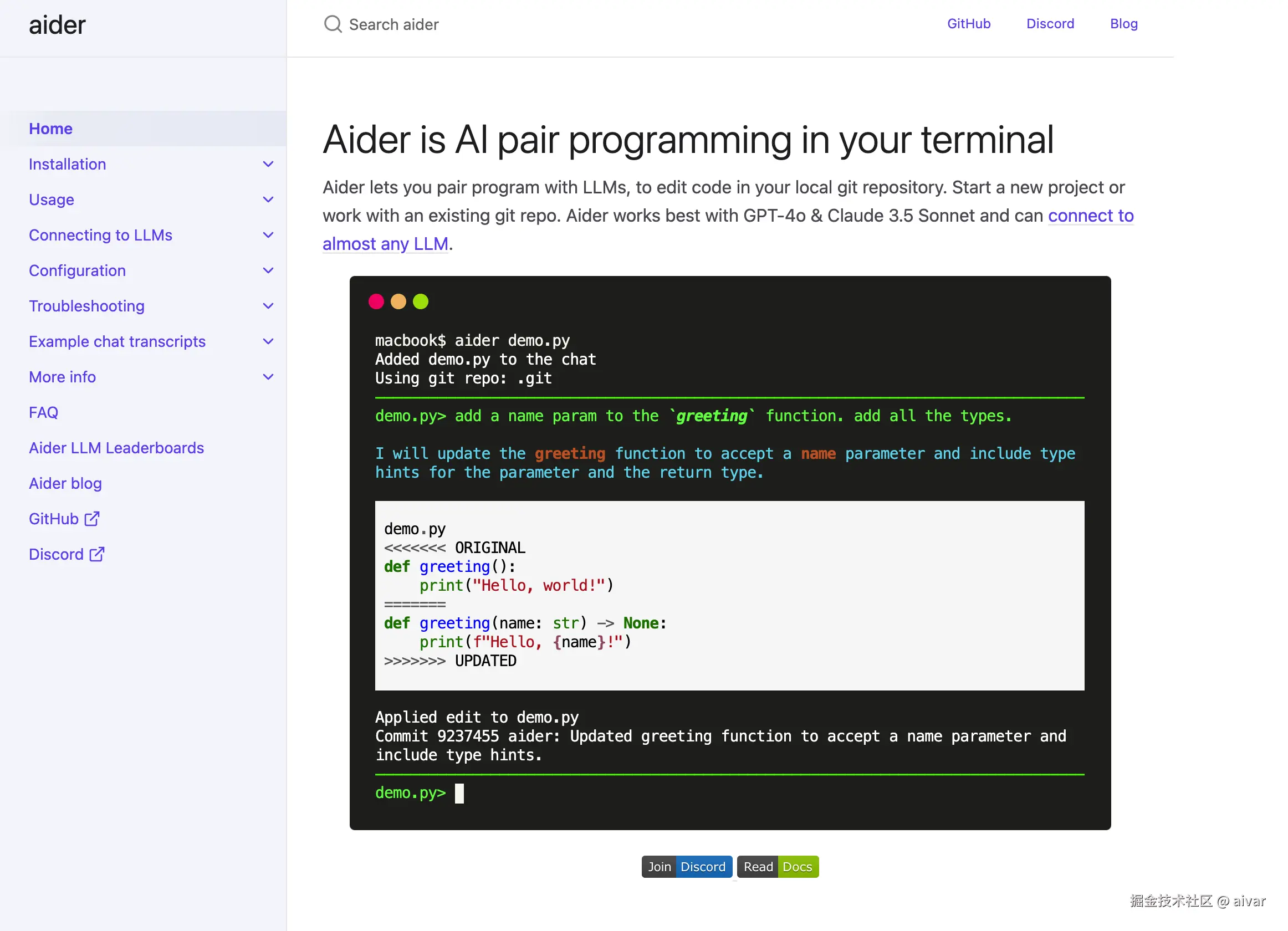Click the Join Discord badge
Screen dimensions: 1288x931
(x=687, y=867)
